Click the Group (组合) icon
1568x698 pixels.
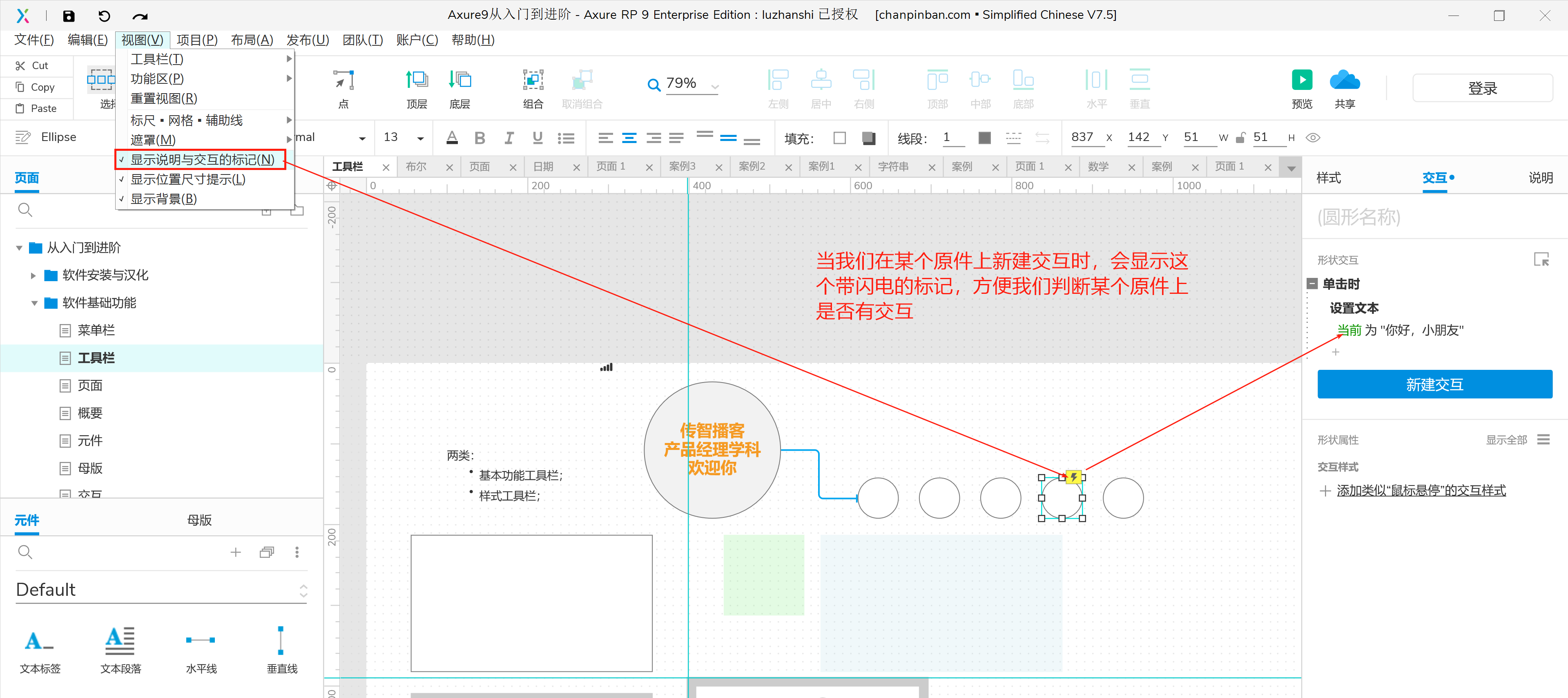tap(533, 81)
